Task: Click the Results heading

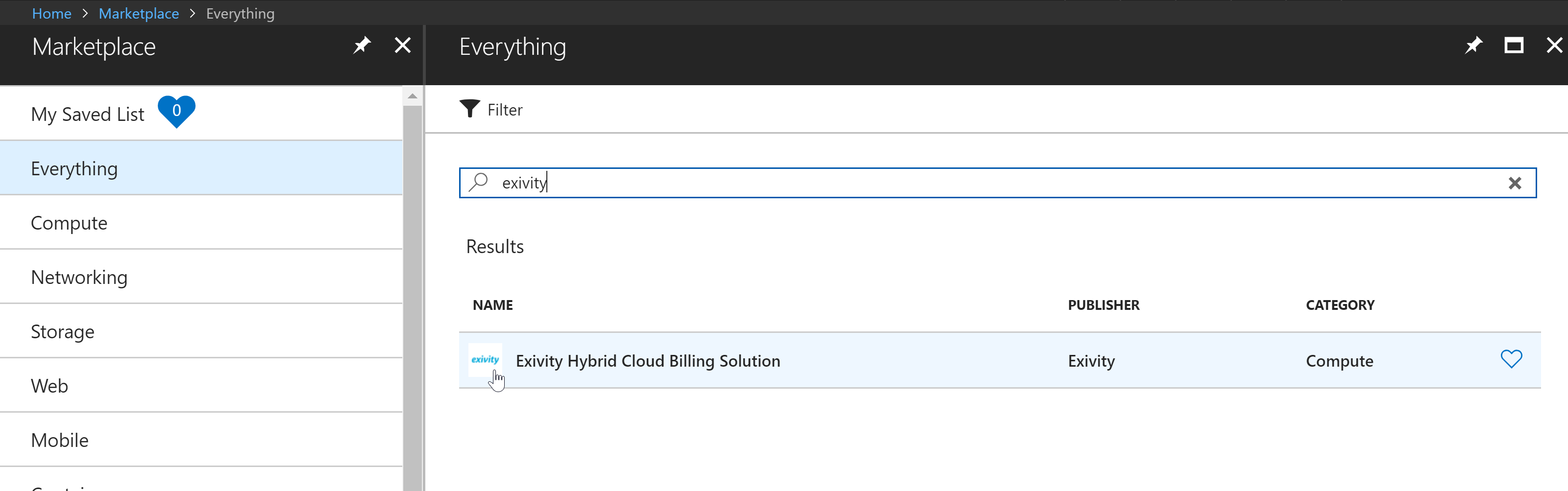Action: tap(495, 246)
